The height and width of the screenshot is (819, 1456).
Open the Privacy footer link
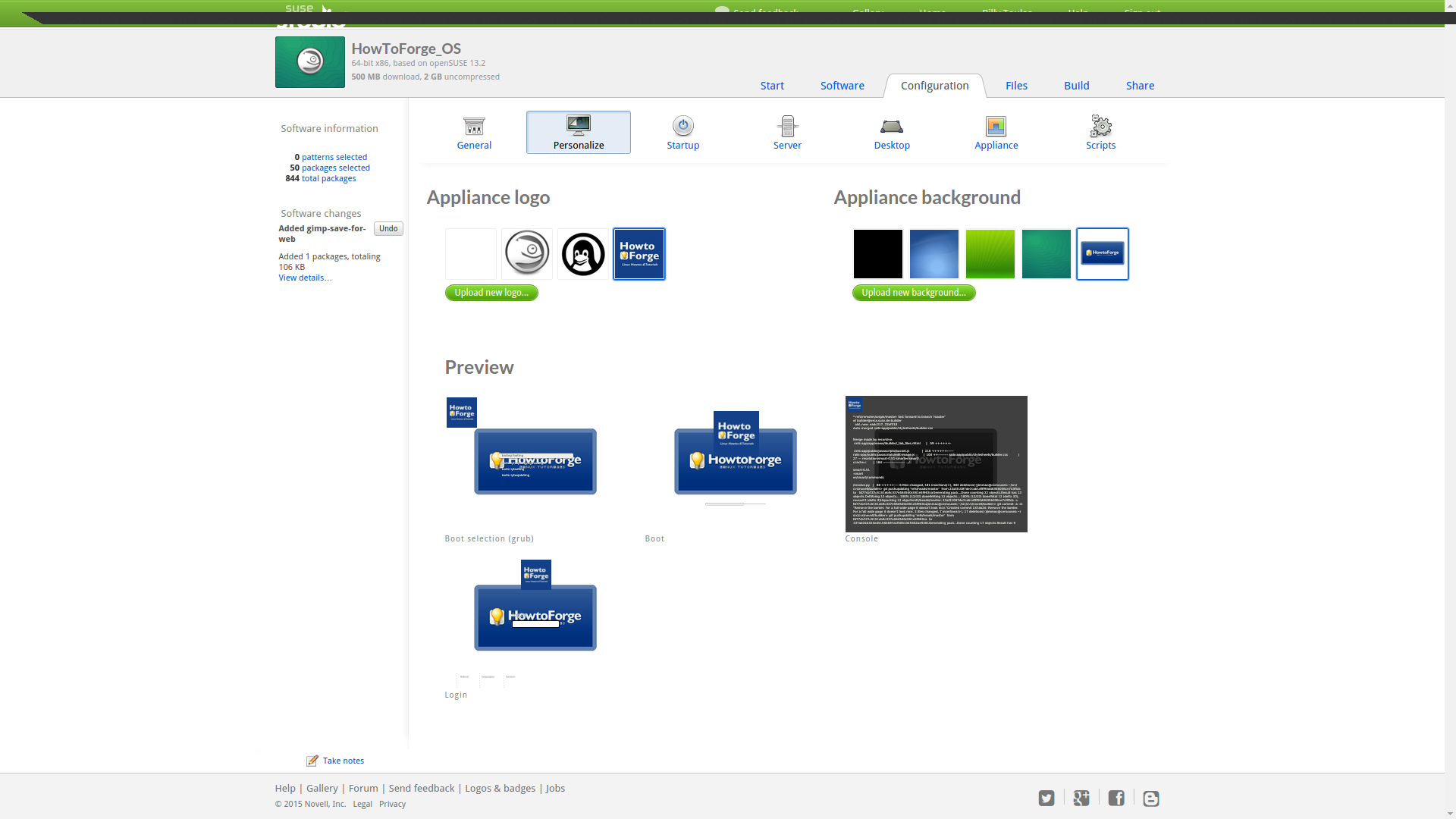click(x=392, y=804)
